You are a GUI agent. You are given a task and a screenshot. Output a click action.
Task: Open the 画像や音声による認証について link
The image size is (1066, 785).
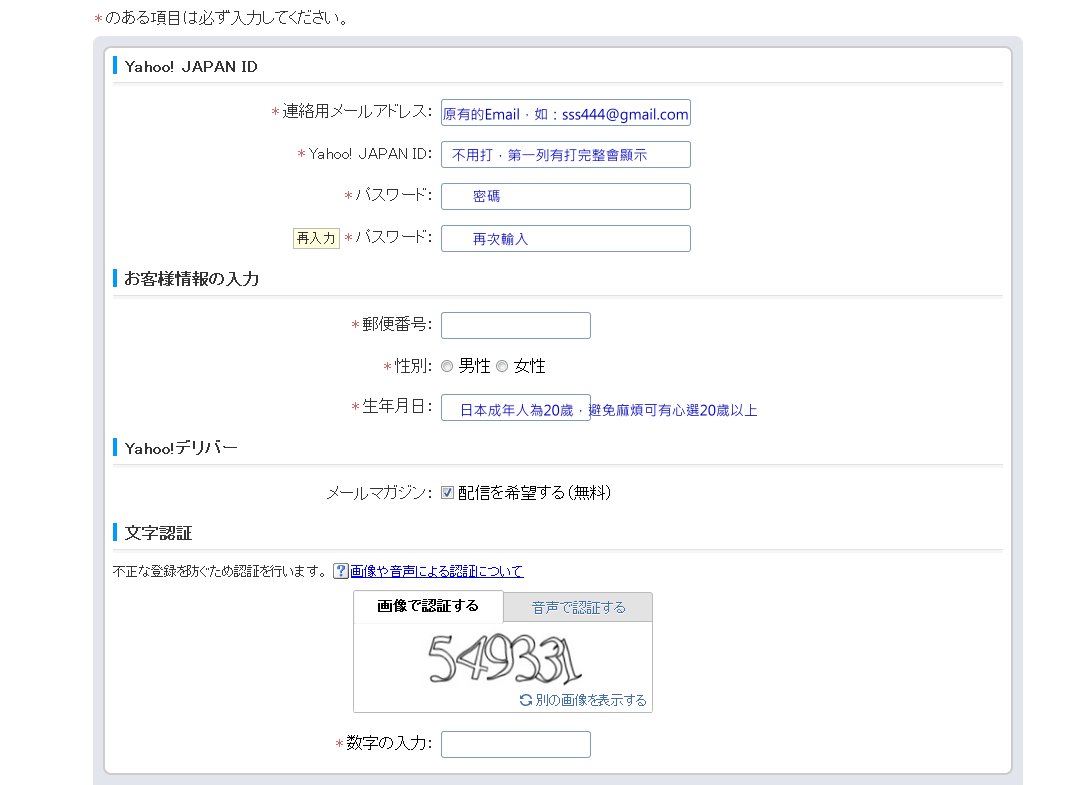click(436, 571)
